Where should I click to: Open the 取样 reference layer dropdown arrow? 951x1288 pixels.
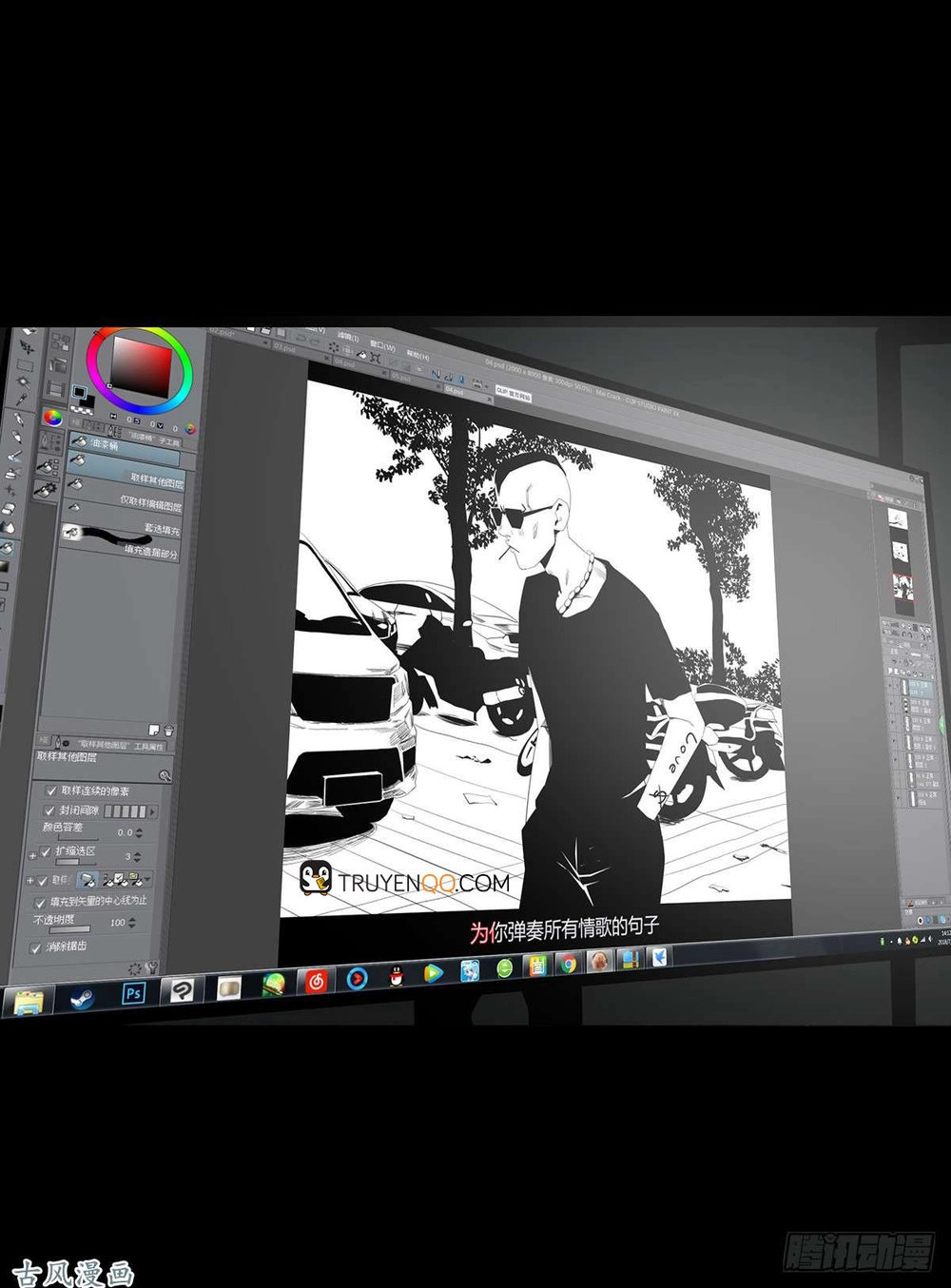click(x=147, y=880)
